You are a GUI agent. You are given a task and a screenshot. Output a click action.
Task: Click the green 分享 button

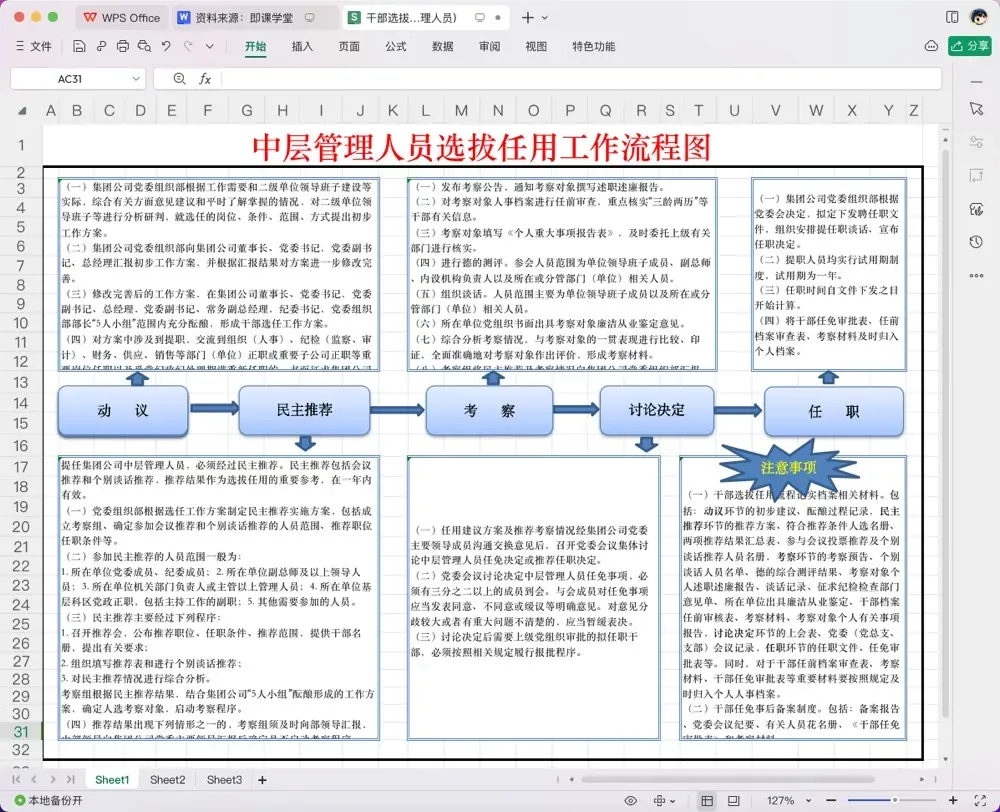pyautogui.click(x=969, y=46)
